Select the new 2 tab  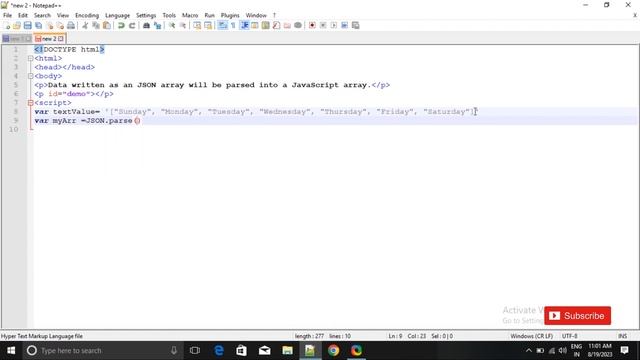[49, 38]
